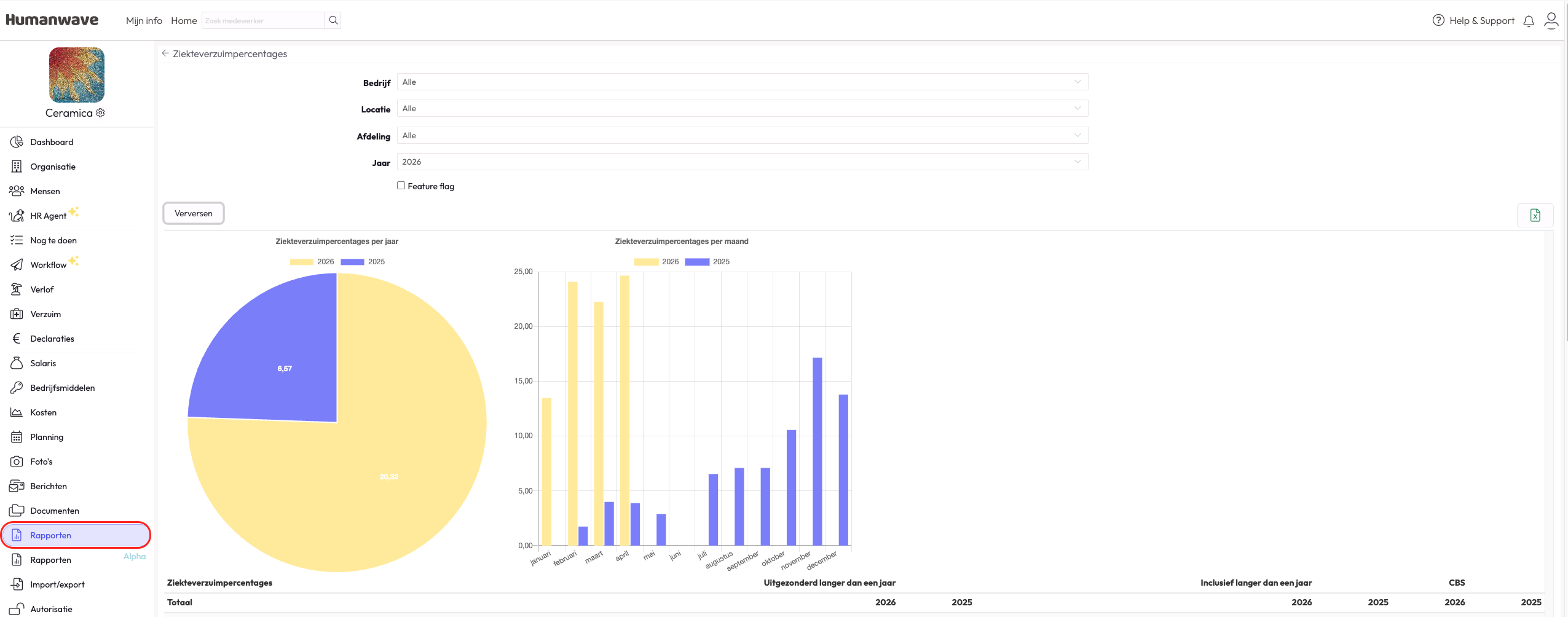The image size is (1568, 617).
Task: Click the Workflow paper-plane icon
Action: coord(17,265)
